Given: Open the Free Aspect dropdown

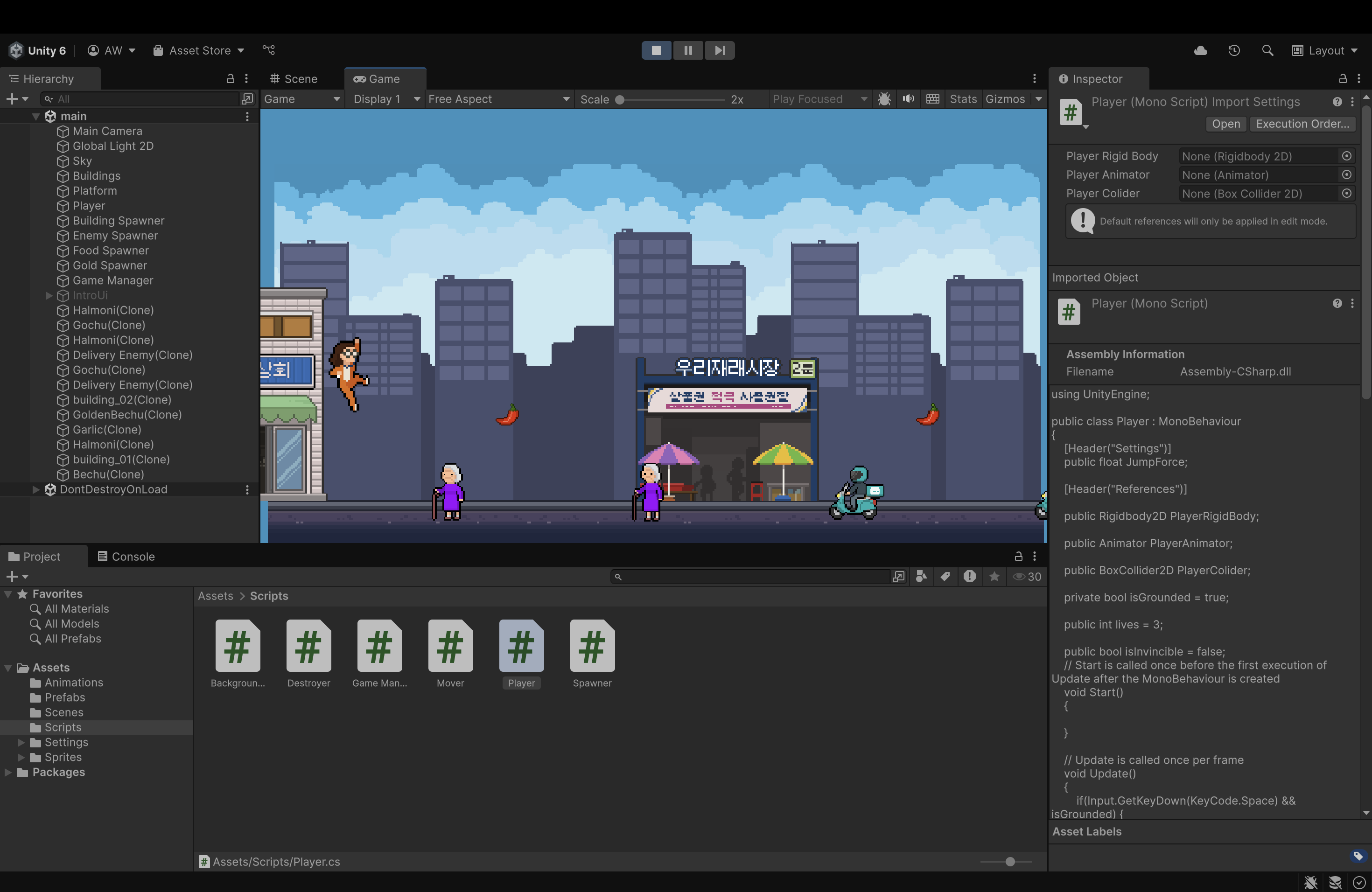Looking at the screenshot, I should [x=498, y=99].
